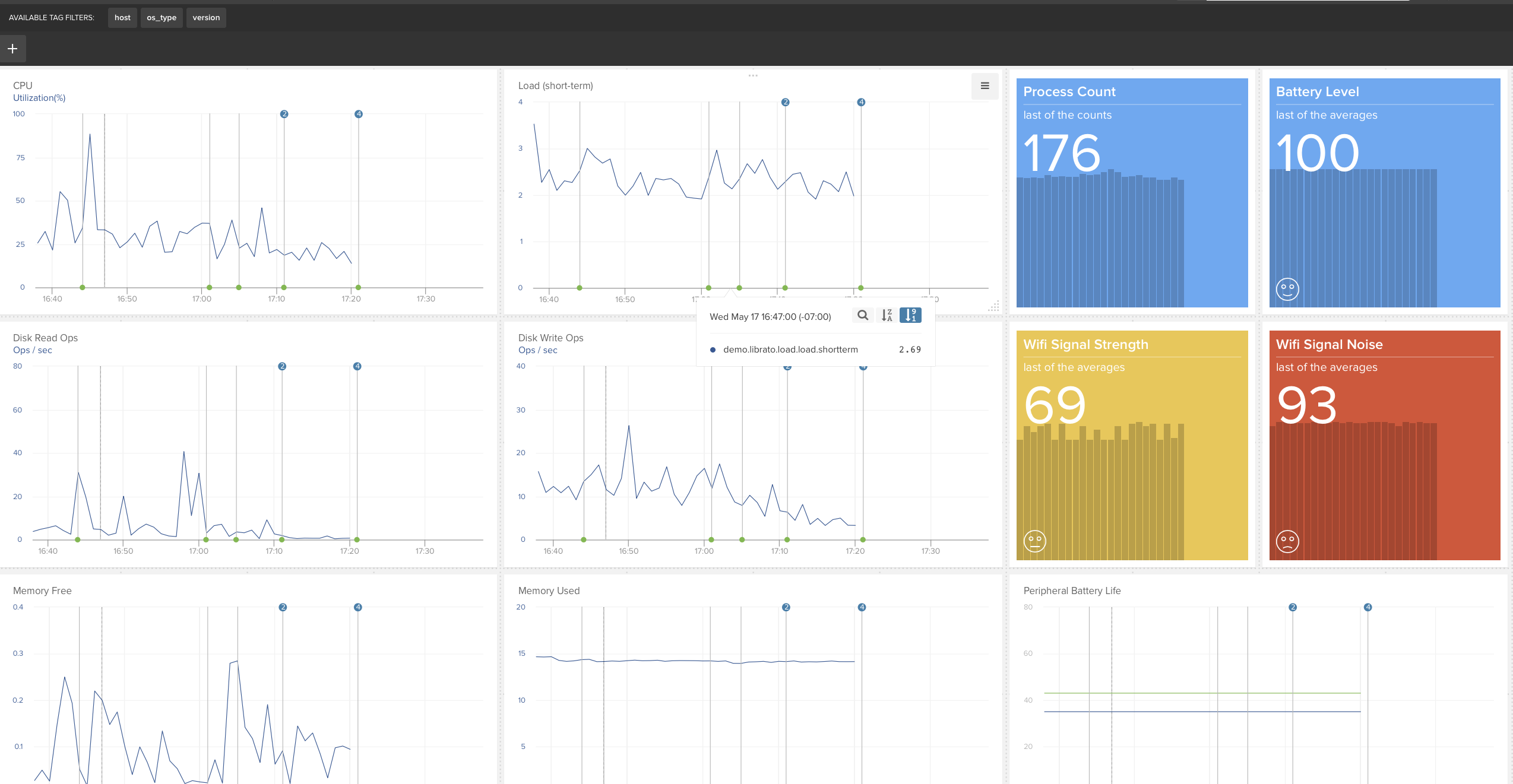Click annotation marker 2 on CPU chart
Image resolution: width=1513 pixels, height=784 pixels.
click(284, 114)
